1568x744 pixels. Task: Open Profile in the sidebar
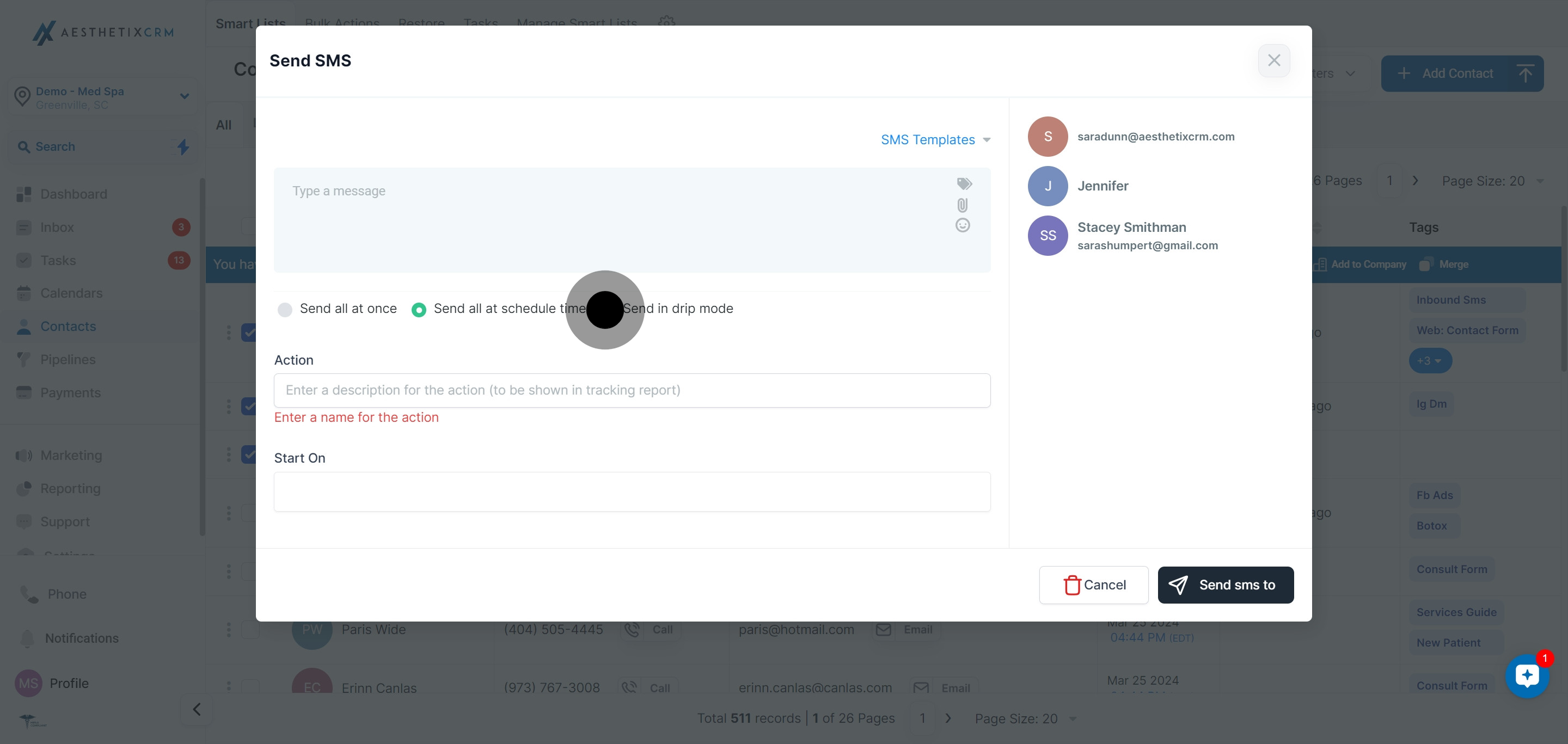click(69, 683)
